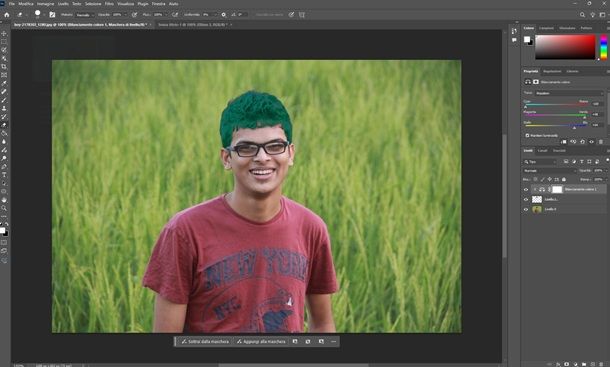This screenshot has height=367, width=610.
Task: Open the Filtro menu
Action: (x=109, y=4)
